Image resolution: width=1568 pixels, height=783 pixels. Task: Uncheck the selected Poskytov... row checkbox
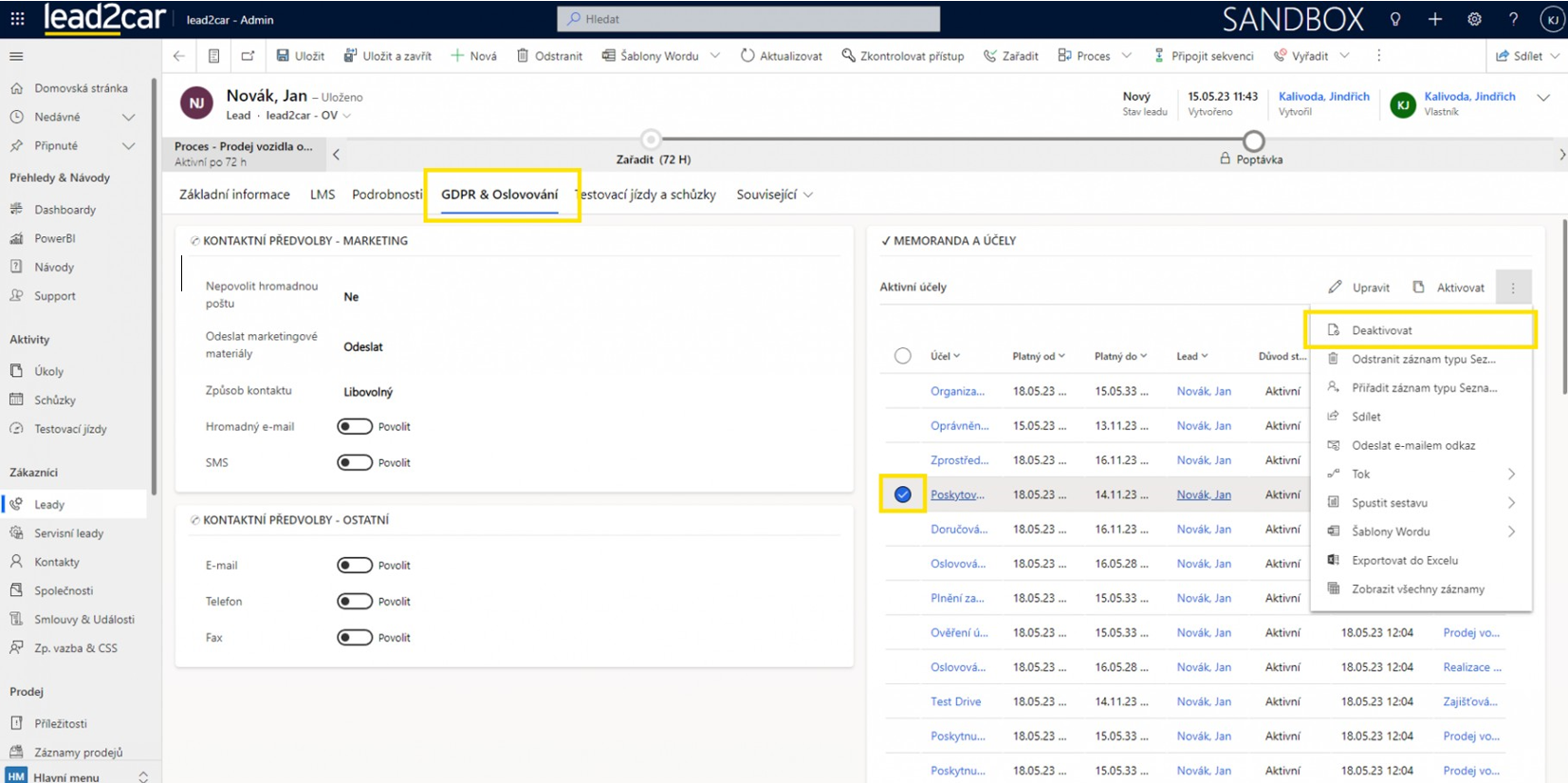tap(902, 494)
